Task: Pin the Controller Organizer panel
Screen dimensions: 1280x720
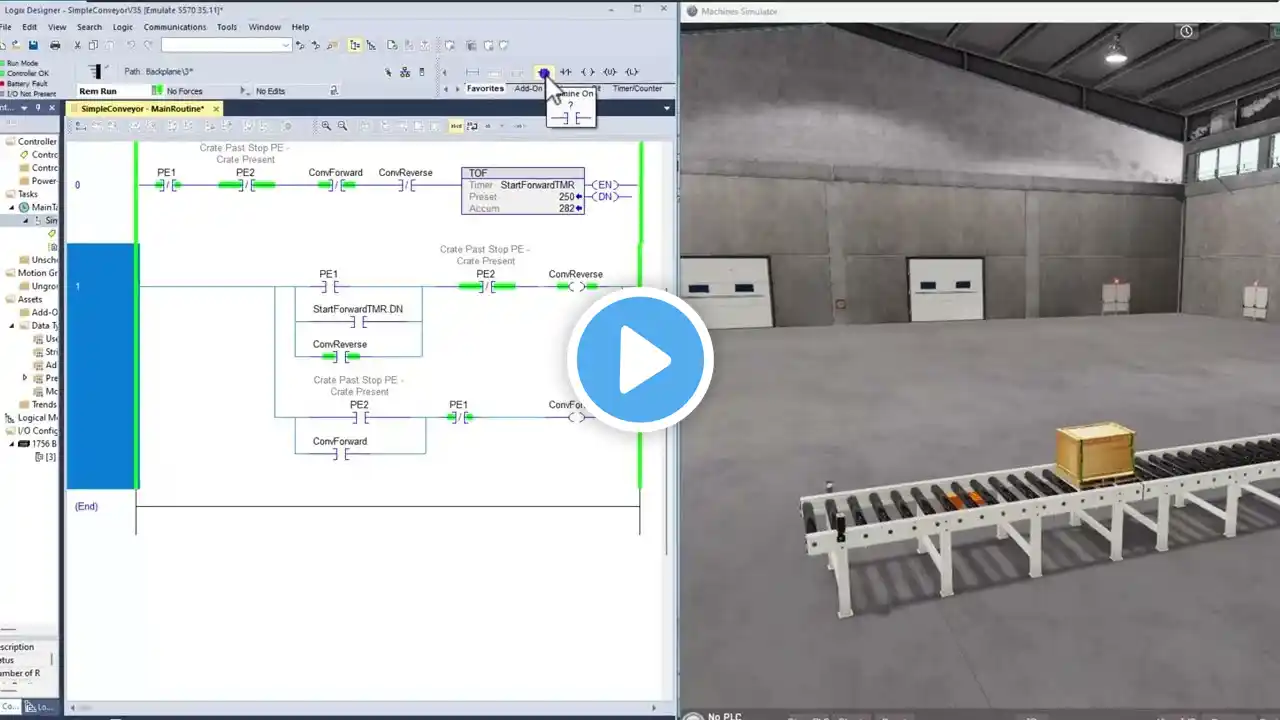Action: coord(38,108)
